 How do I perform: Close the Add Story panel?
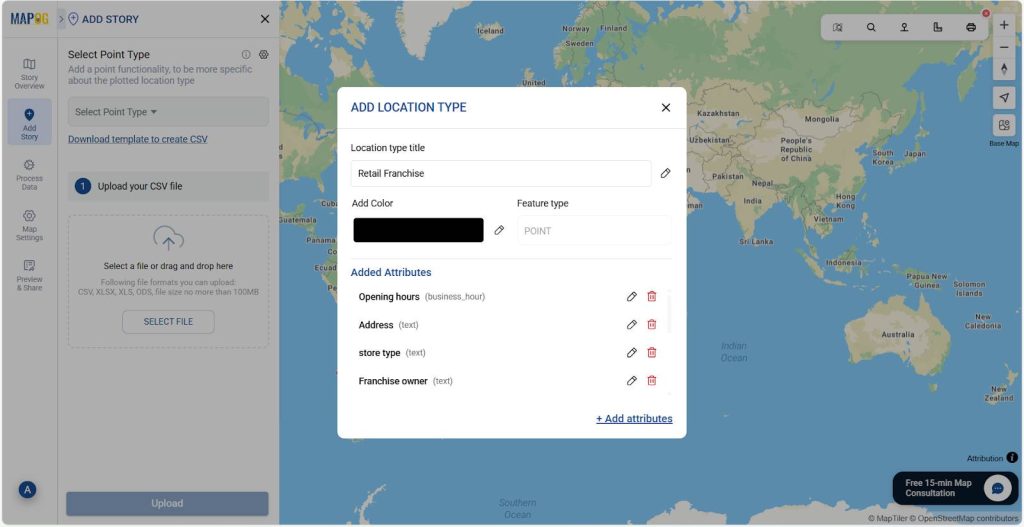(264, 19)
